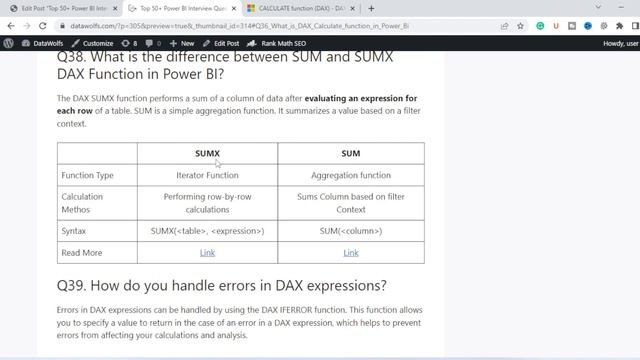This screenshot has height=360, width=640.
Task: Click the browser forward arrow
Action: tap(27, 26)
